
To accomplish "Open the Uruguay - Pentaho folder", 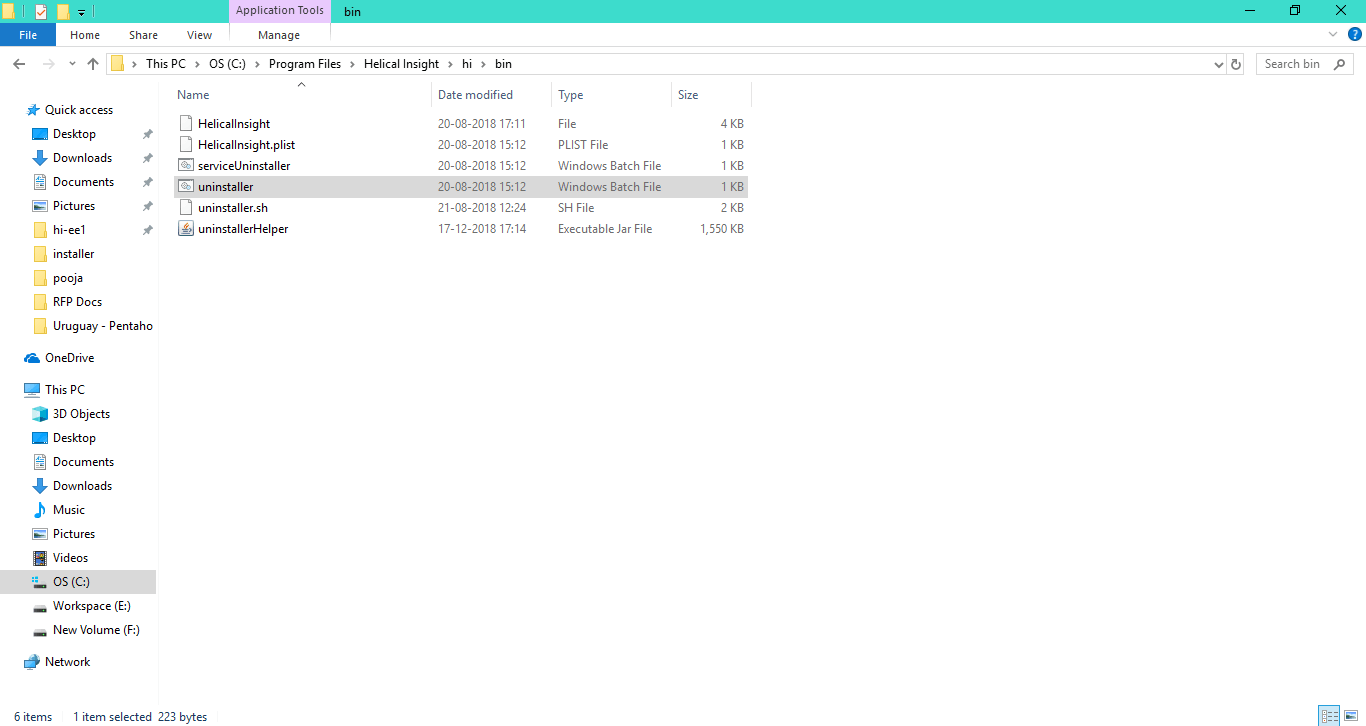I will click(x=102, y=326).
